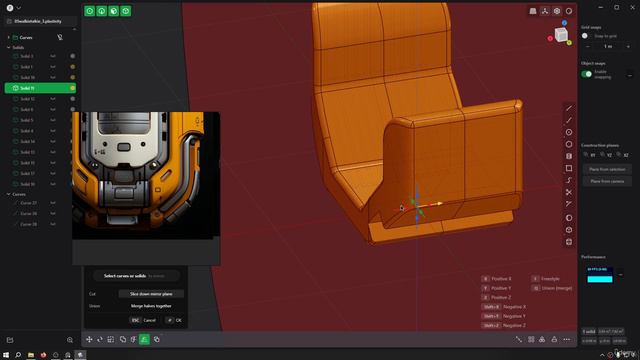Activate the Rotate command icon
Image resolution: width=640 pixels, height=360 pixels.
pyautogui.click(x=100, y=339)
